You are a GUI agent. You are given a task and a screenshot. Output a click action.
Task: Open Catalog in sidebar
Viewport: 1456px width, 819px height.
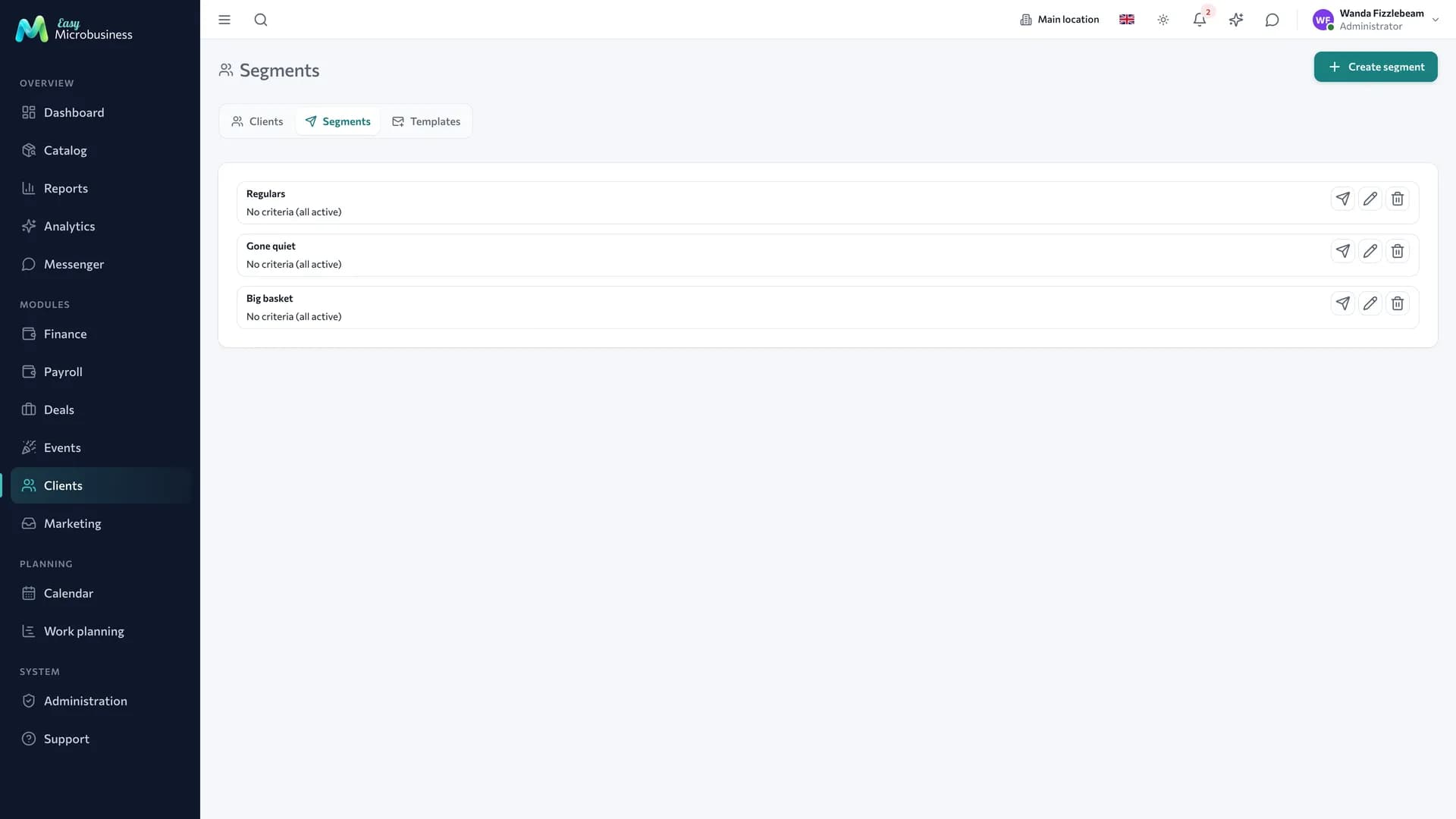(100, 150)
